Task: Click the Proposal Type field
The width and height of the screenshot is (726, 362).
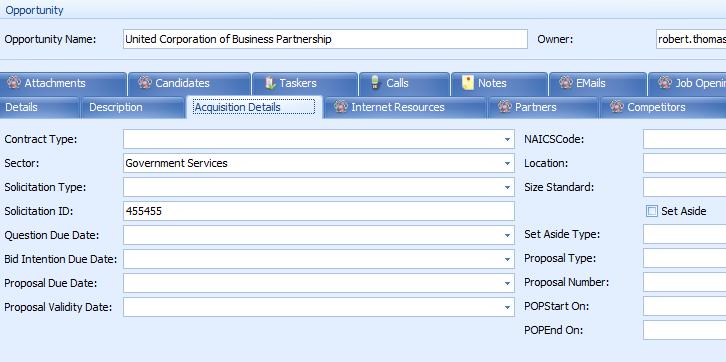Action: [684, 258]
